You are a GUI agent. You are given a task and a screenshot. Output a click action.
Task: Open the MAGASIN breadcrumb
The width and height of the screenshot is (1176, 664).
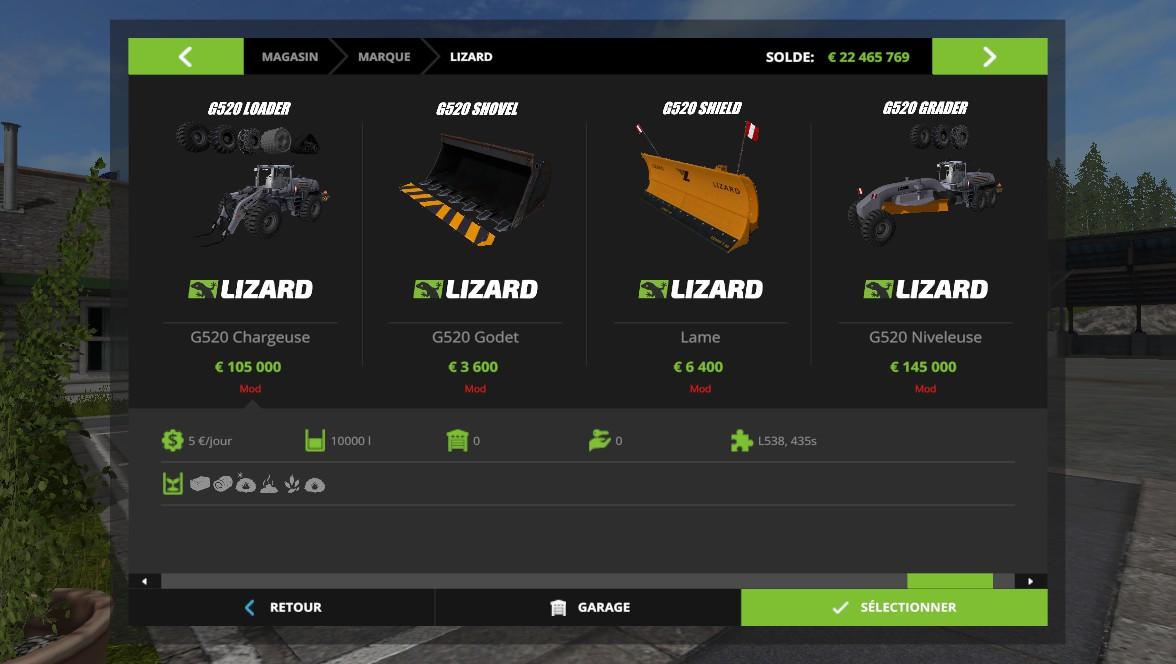pos(290,56)
